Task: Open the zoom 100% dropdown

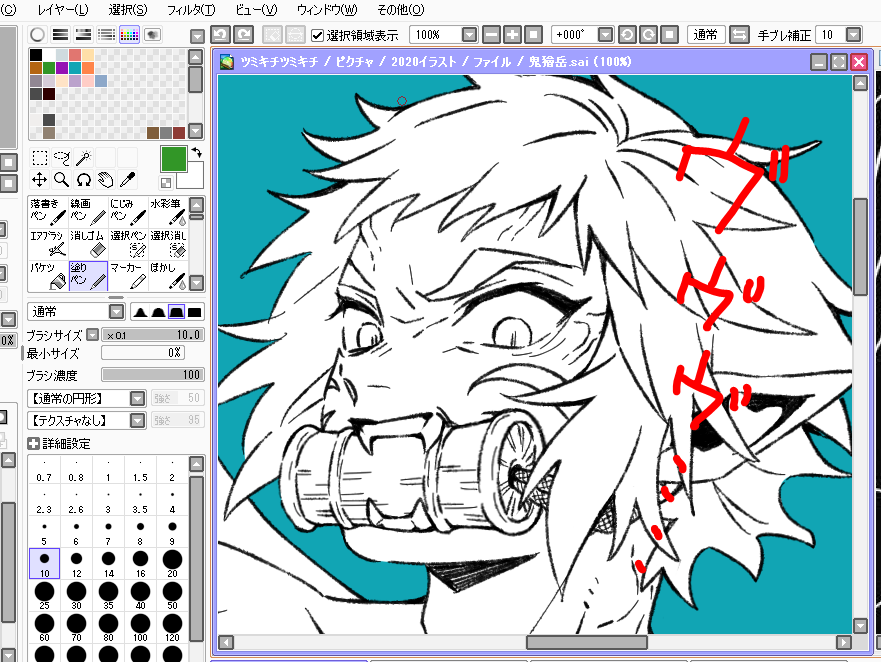Action: pyautogui.click(x=469, y=35)
